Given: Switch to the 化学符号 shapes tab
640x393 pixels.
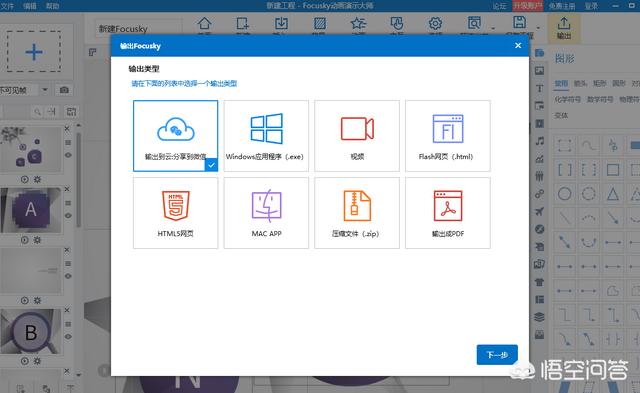Looking at the screenshot, I should (567, 99).
